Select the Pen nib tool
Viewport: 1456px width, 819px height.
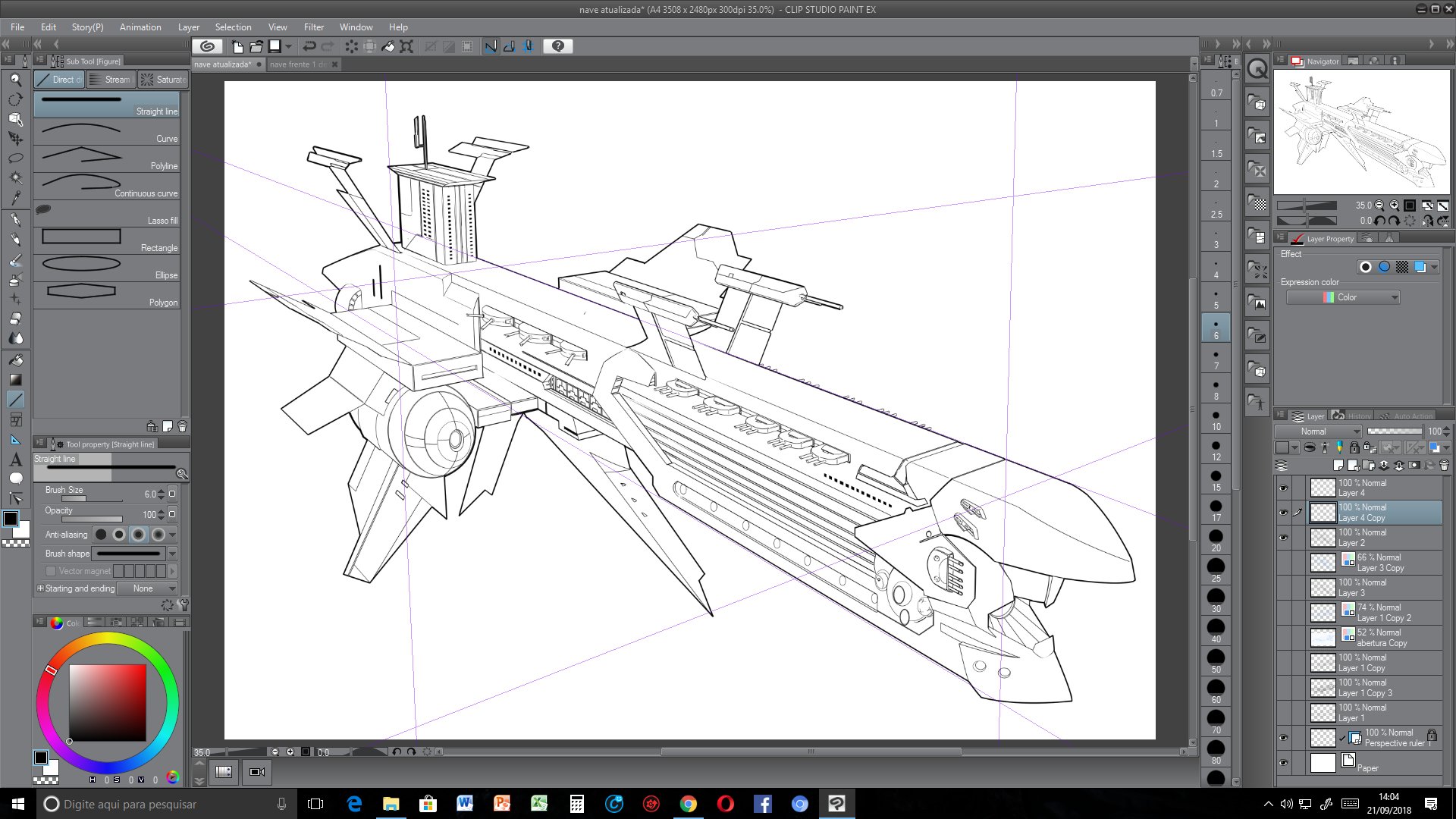[x=15, y=220]
